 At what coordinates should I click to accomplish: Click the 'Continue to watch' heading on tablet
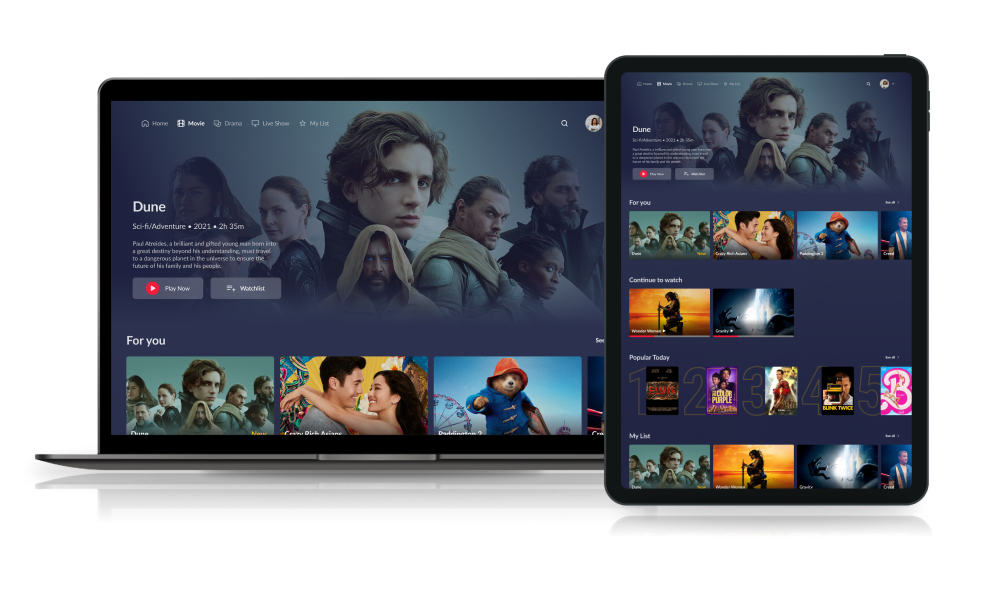pyautogui.click(x=656, y=280)
